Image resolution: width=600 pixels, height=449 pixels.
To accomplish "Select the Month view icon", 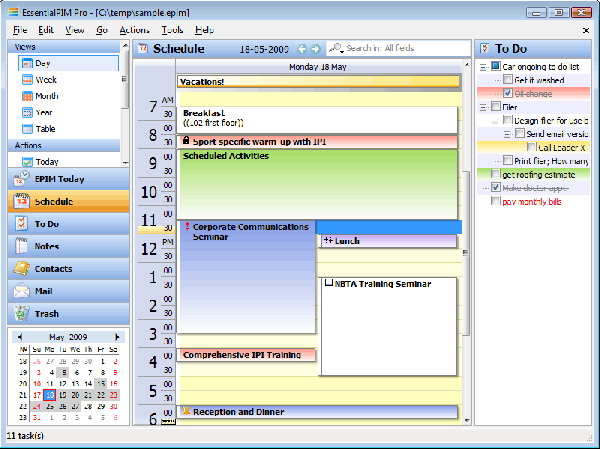I will (27, 96).
